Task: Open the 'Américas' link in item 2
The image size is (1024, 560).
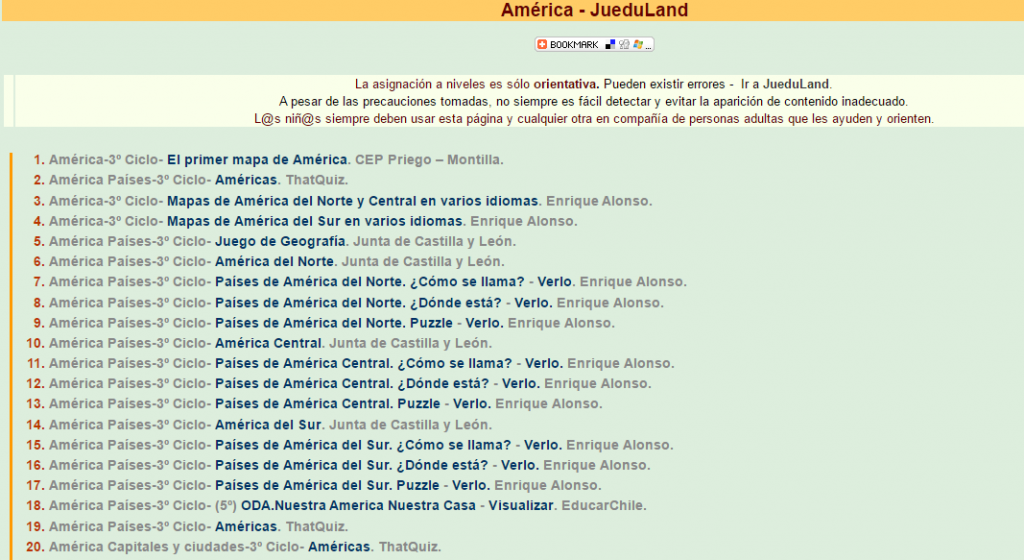Action: coord(246,180)
